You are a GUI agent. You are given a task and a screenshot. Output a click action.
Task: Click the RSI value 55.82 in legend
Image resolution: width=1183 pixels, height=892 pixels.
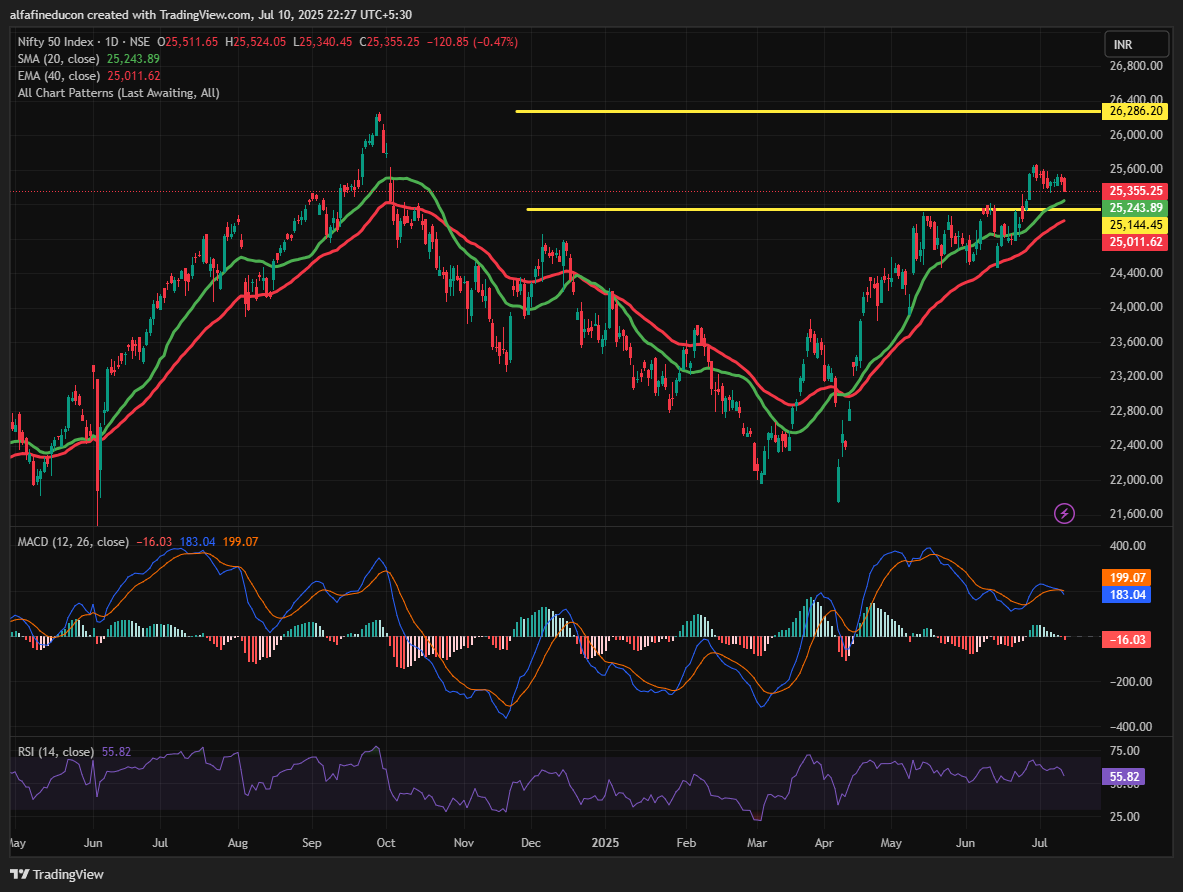(116, 752)
